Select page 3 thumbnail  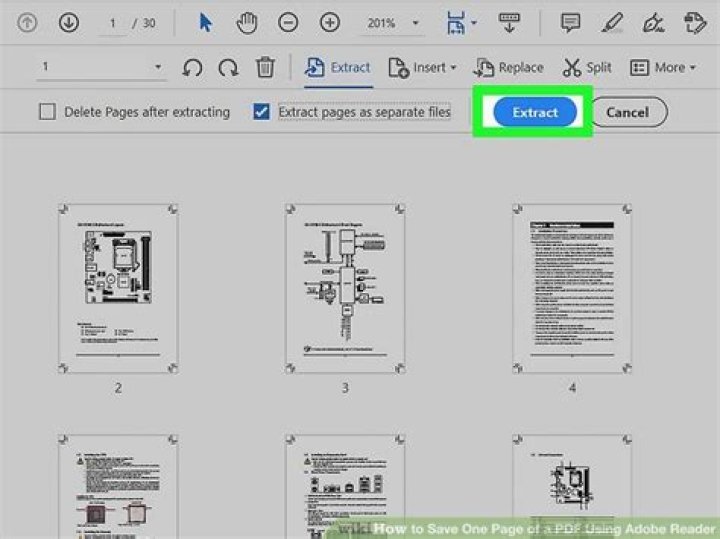345,289
